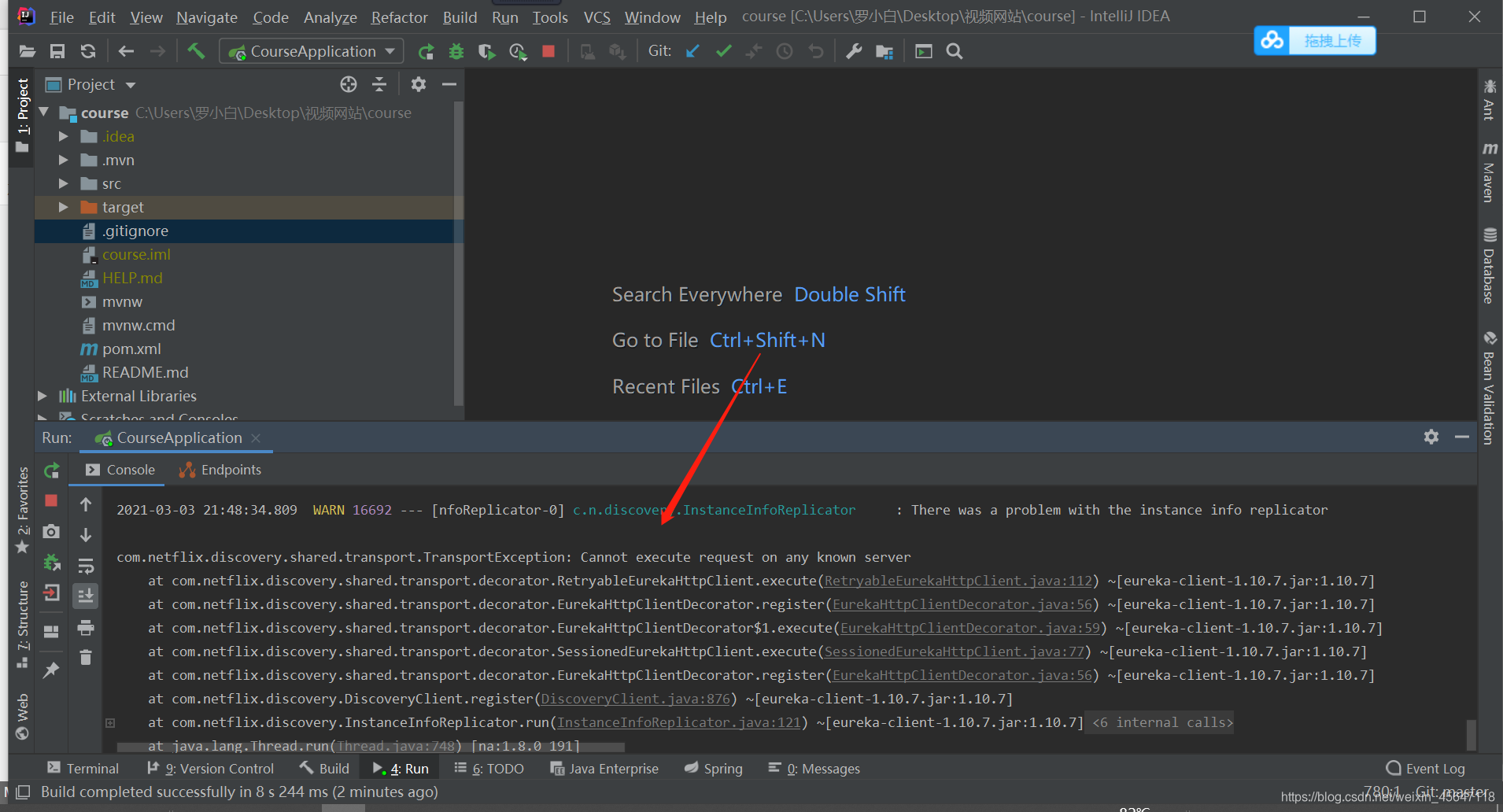Expand the target folder
This screenshot has height=812, width=1503.
(x=64, y=207)
